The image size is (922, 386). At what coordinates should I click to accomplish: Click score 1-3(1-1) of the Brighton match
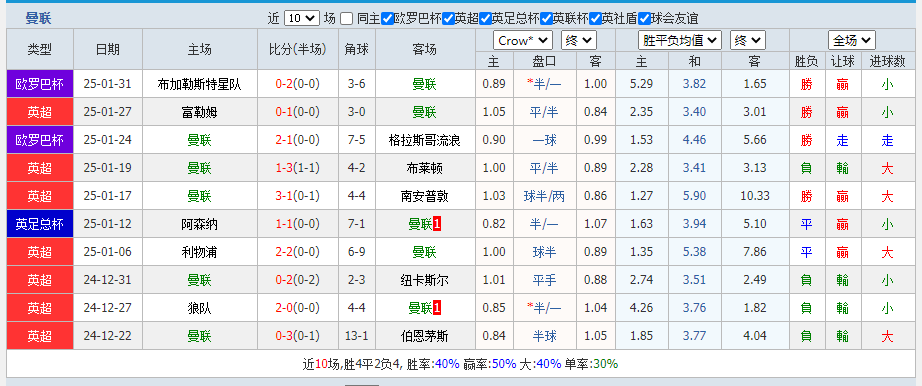298,168
